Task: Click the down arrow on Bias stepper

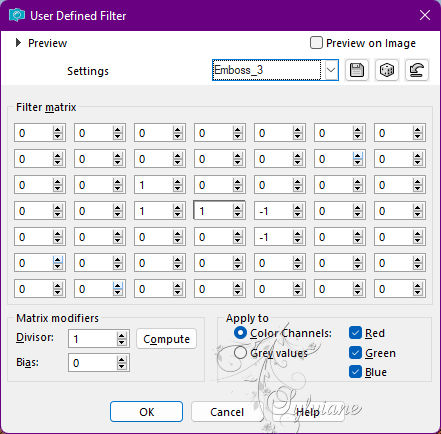Action: (122, 366)
